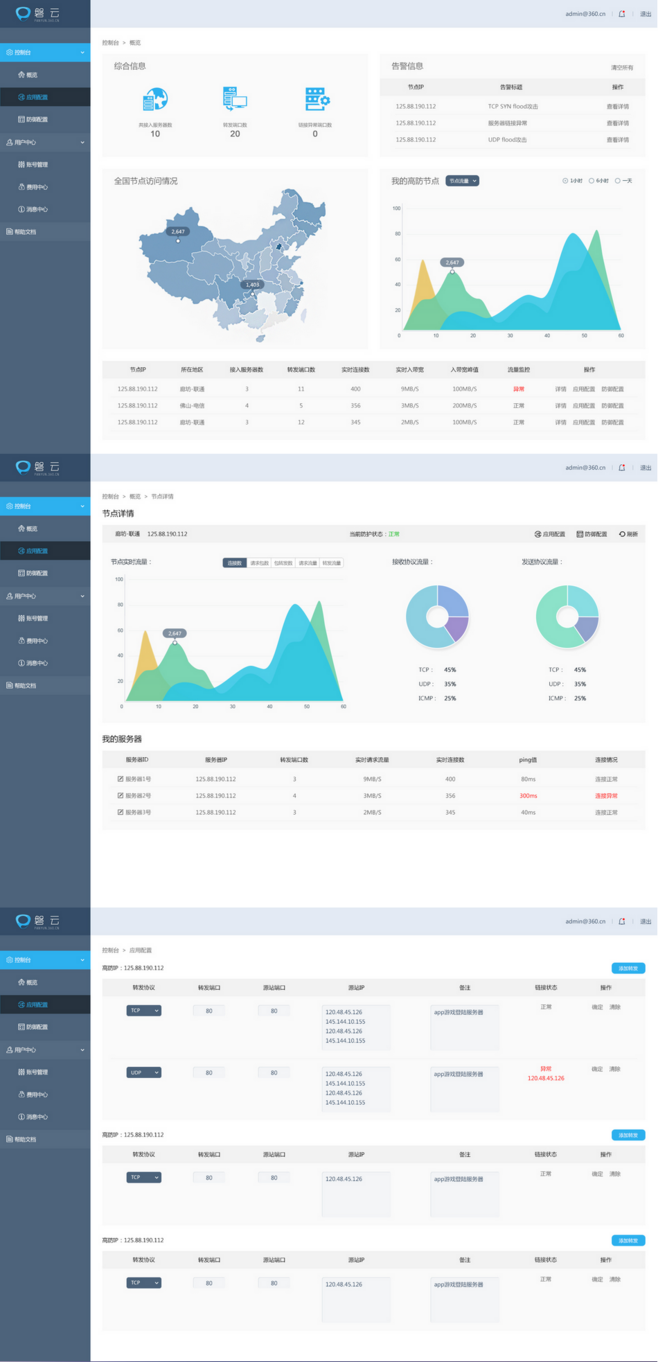Image resolution: width=658 pixels, height=1362 pixels.
Task: Select the 1小时 time range radio button
Action: click(566, 181)
